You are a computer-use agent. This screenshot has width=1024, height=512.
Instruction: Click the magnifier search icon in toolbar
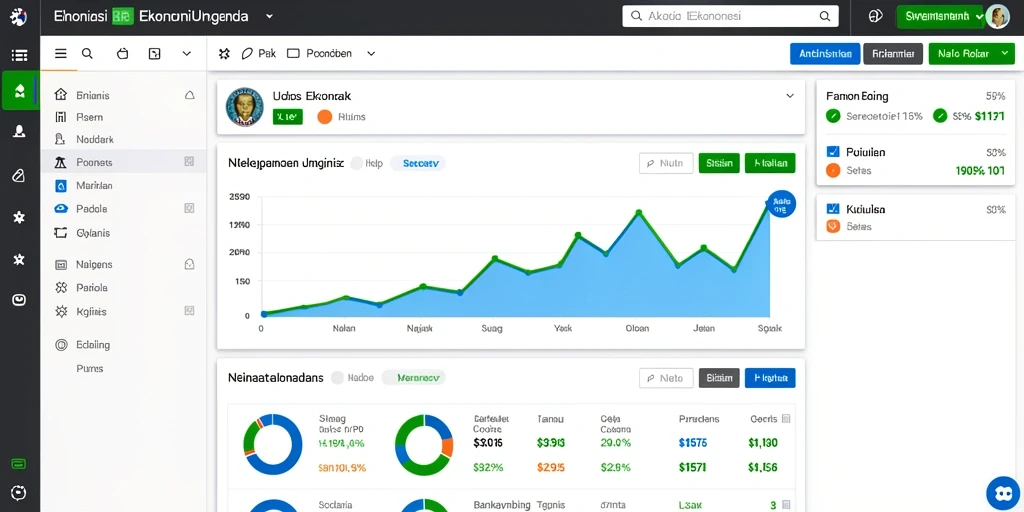pyautogui.click(x=87, y=54)
